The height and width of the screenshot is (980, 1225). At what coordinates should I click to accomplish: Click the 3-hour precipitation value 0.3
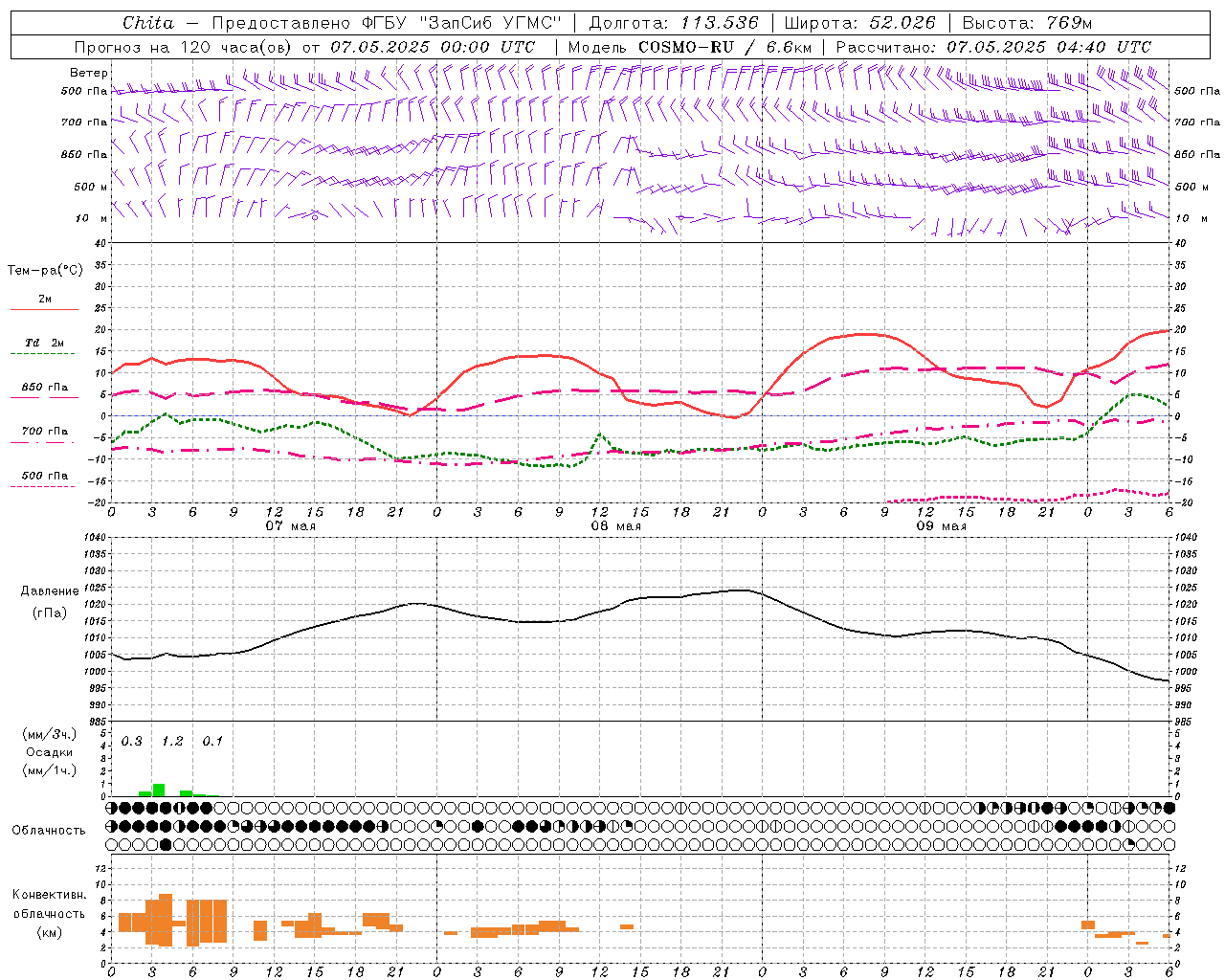[131, 742]
